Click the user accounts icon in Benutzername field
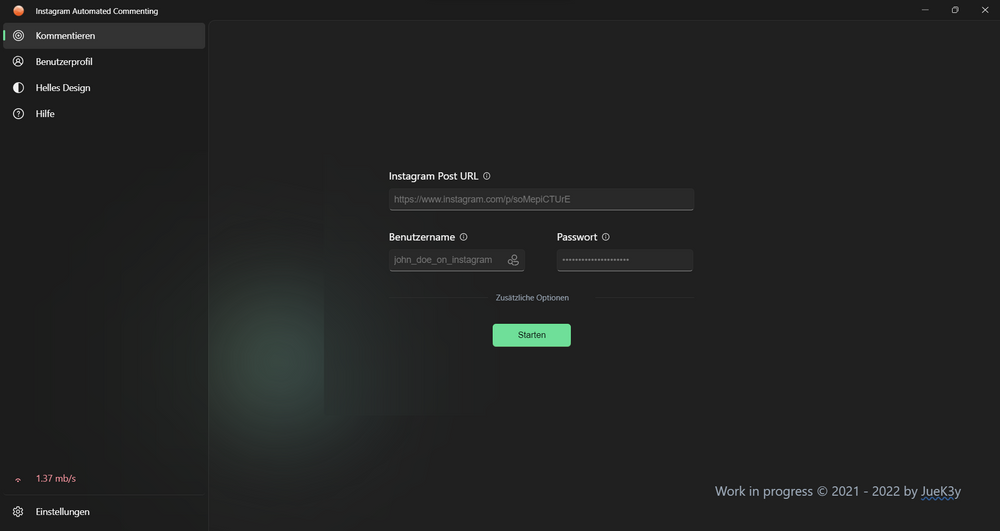The width and height of the screenshot is (1000, 531). 513,260
